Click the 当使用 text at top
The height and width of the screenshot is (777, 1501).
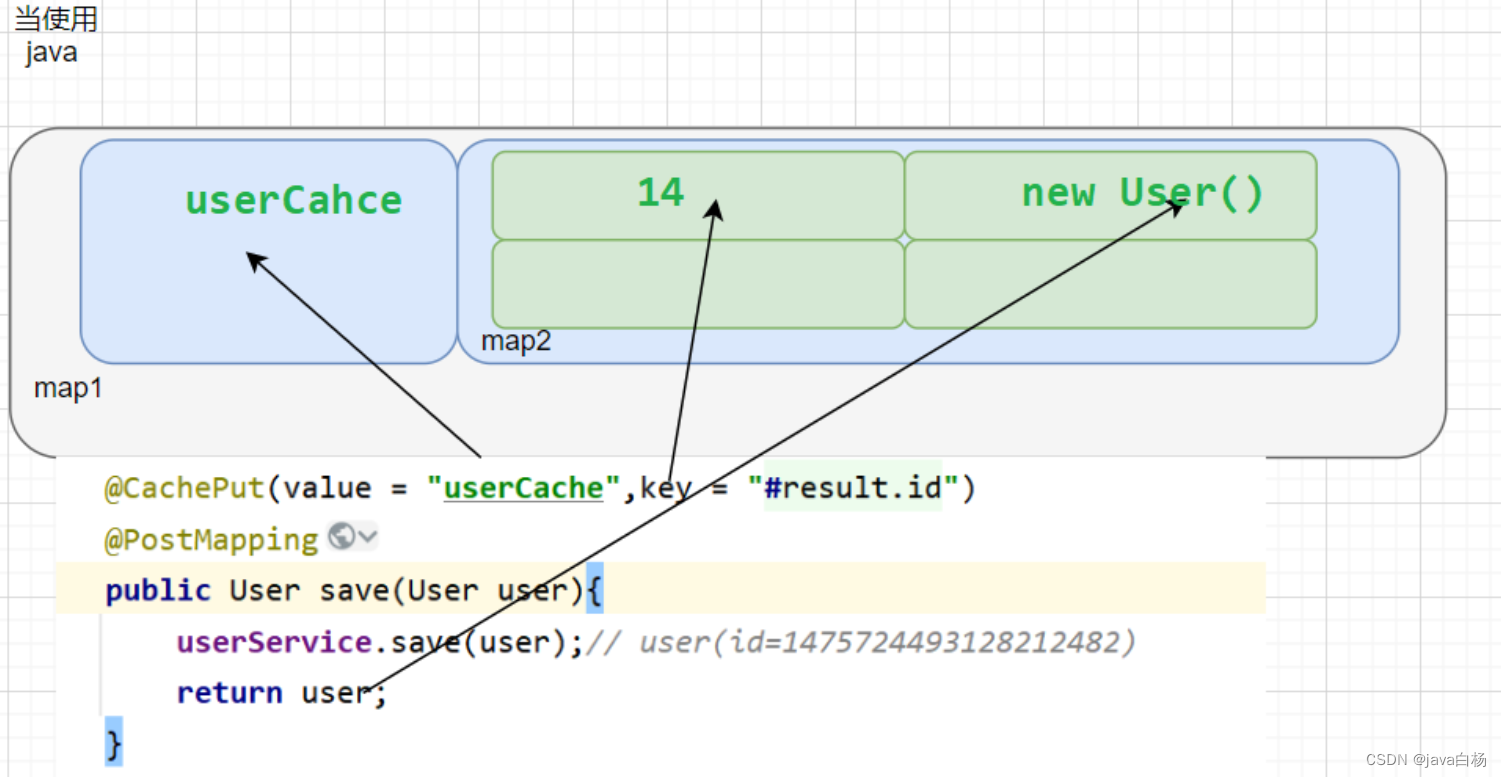(56, 19)
